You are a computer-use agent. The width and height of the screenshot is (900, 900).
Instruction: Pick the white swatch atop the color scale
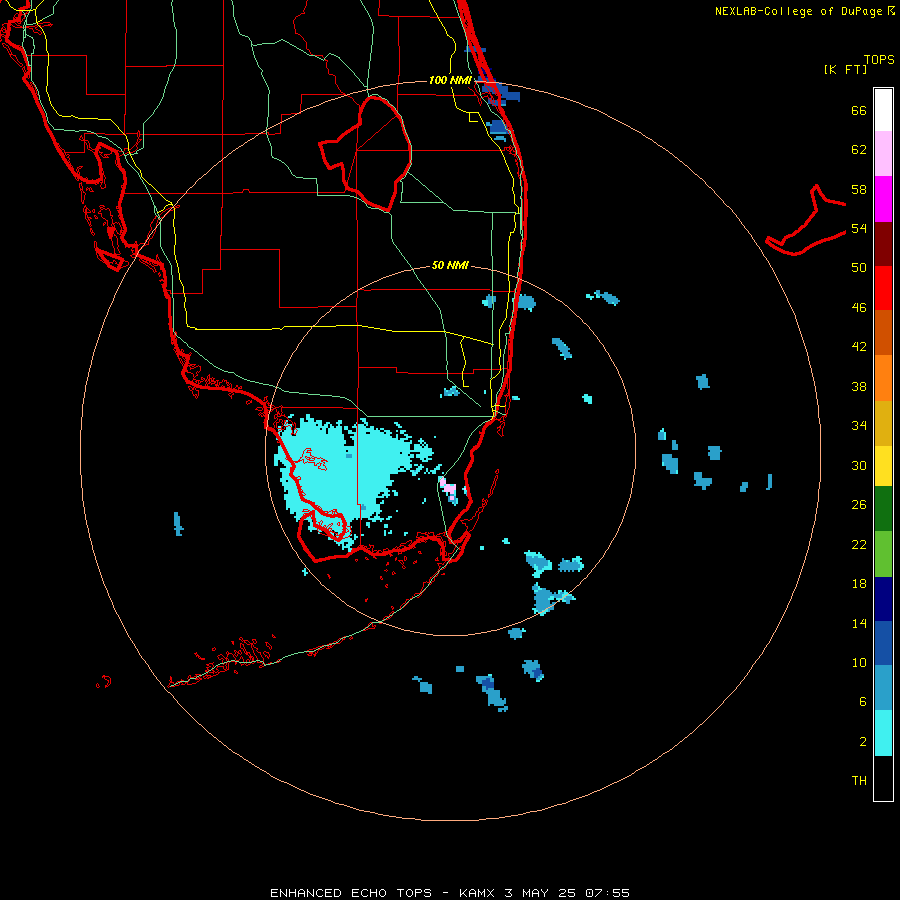pyautogui.click(x=883, y=110)
